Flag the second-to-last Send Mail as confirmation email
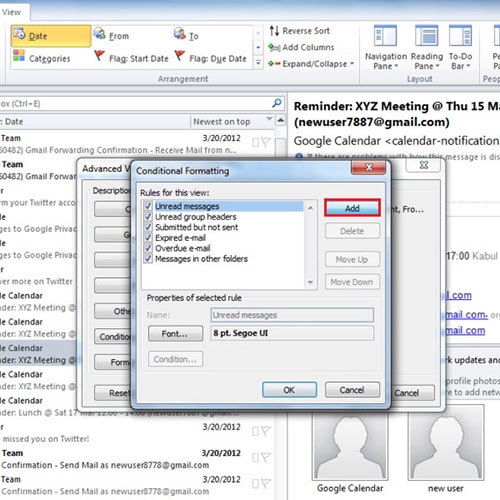The image size is (500, 500). pyautogui.click(x=265, y=457)
